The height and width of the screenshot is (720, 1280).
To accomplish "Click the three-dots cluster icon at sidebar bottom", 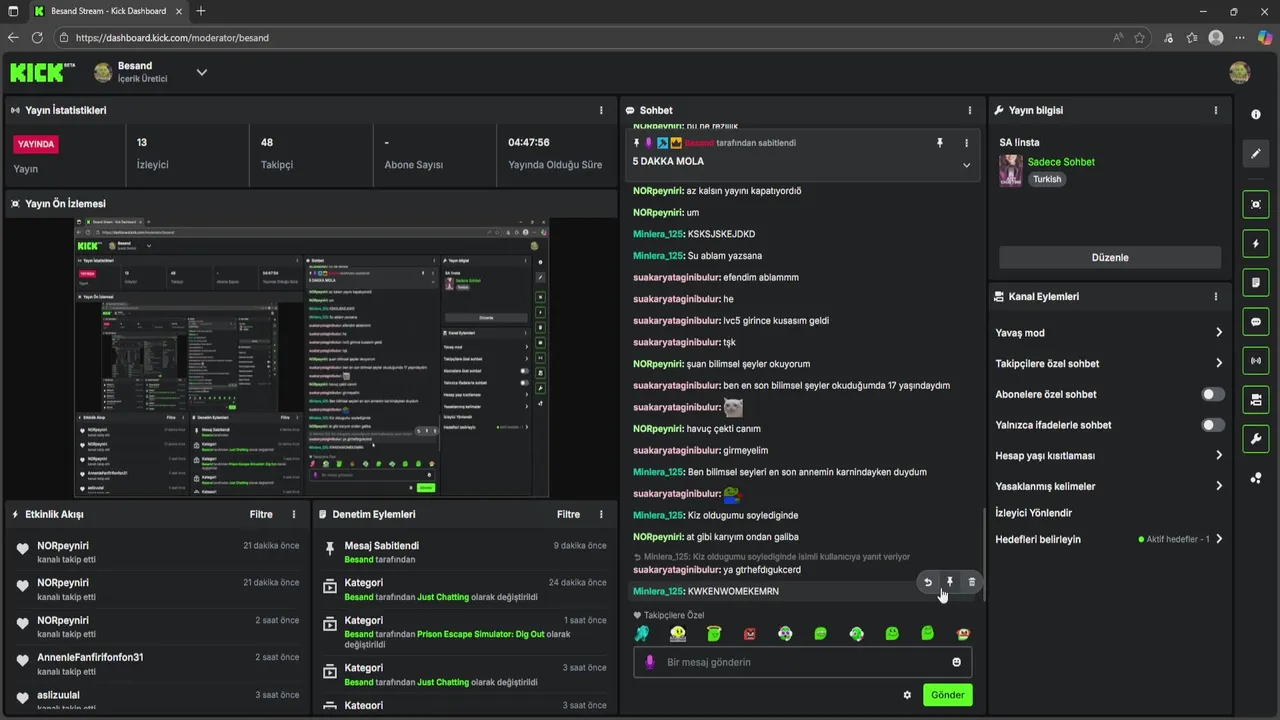I will [1256, 478].
